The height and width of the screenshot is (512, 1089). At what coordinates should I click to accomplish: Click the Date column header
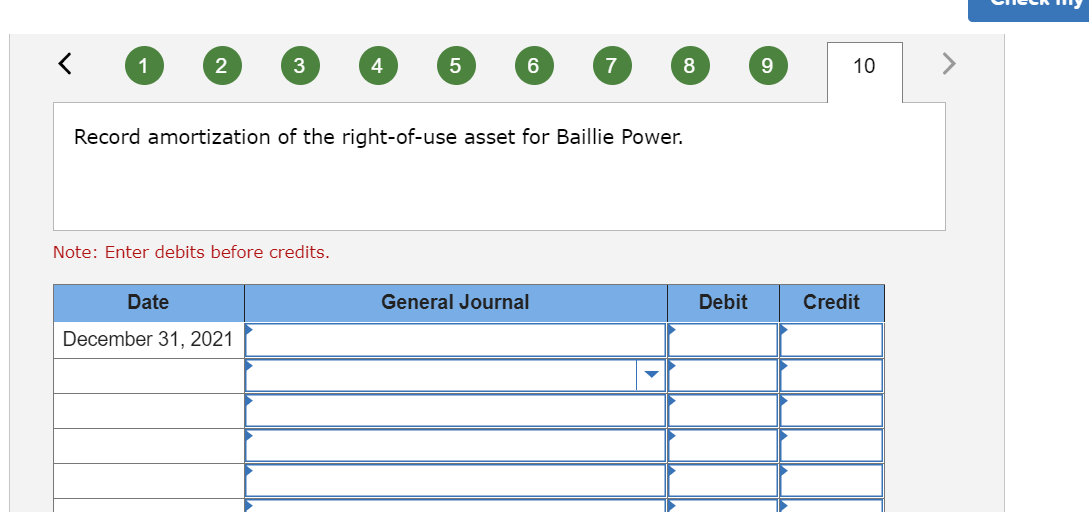pos(149,302)
